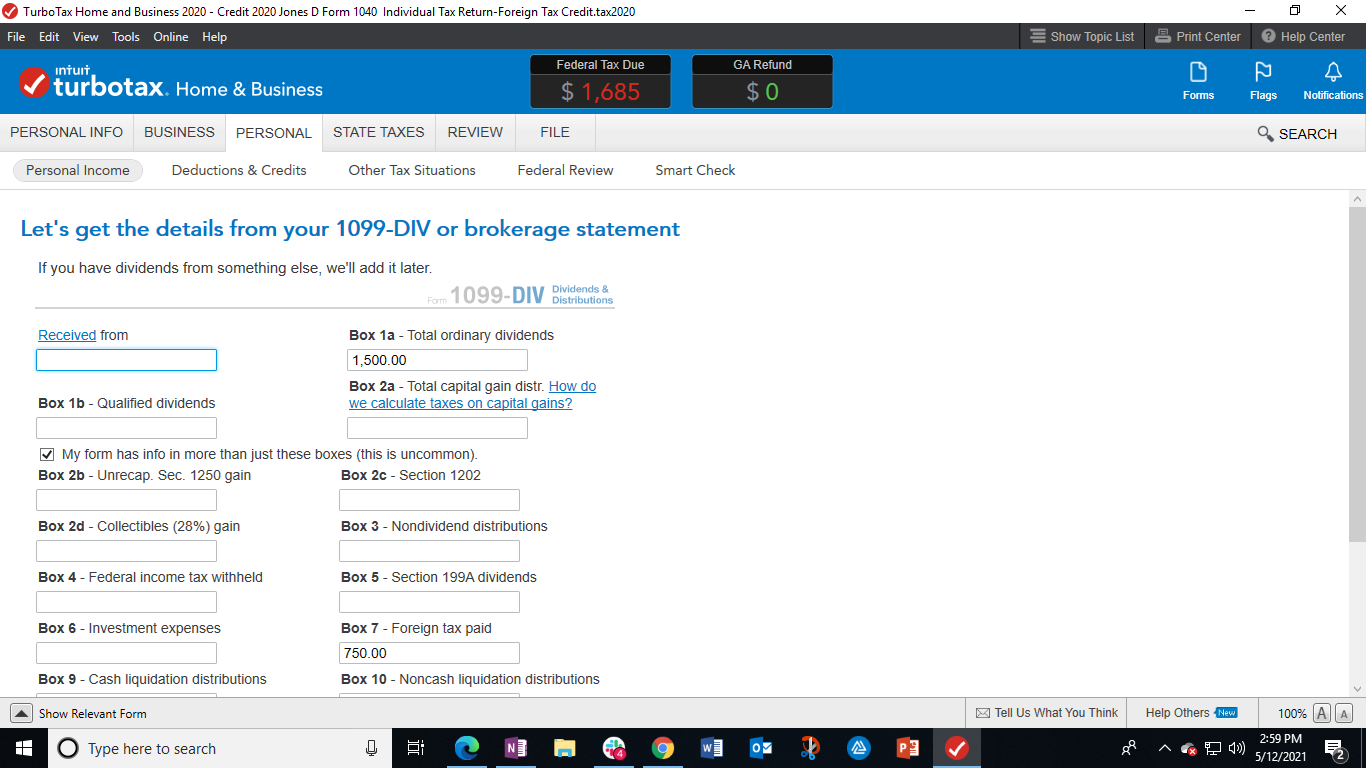The height and width of the screenshot is (768, 1366).
Task: Click the vertical scrollbar down arrow
Action: coord(1357,688)
